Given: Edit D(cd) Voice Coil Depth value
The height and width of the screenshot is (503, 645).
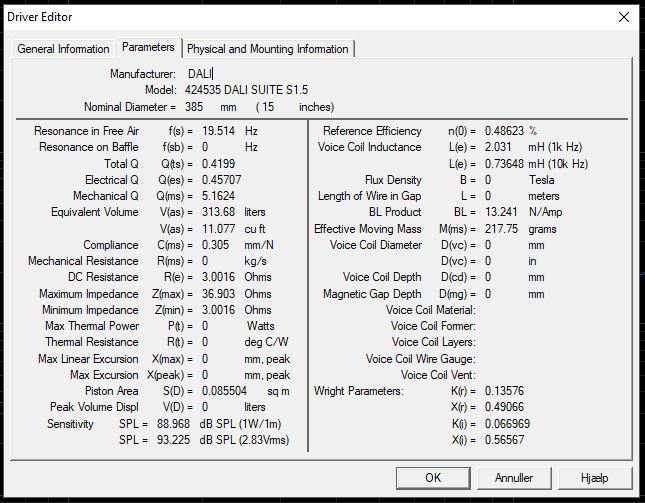Looking at the screenshot, I should (x=488, y=277).
